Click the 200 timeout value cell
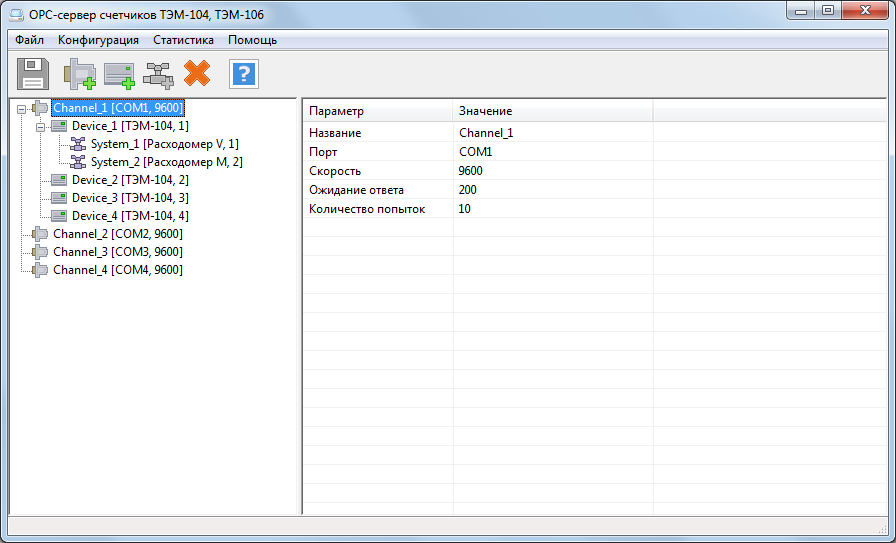This screenshot has width=896, height=543. point(553,190)
